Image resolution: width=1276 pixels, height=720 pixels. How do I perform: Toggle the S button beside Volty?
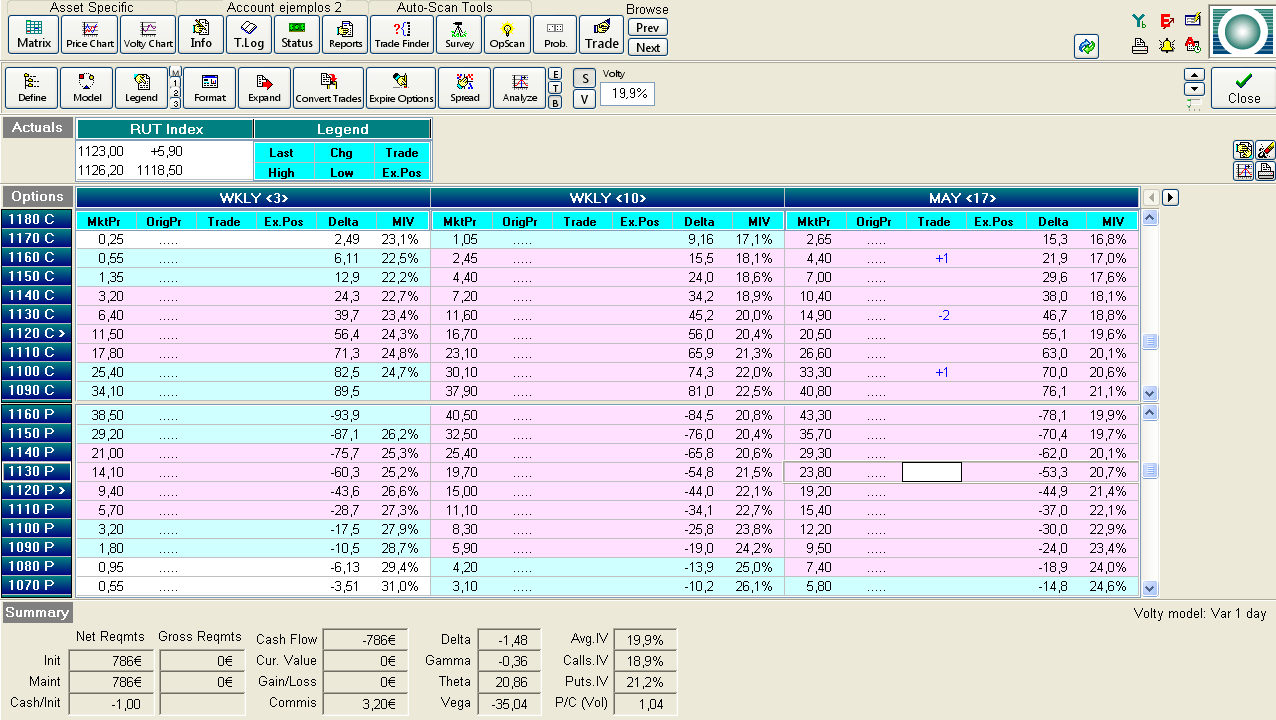(x=583, y=79)
